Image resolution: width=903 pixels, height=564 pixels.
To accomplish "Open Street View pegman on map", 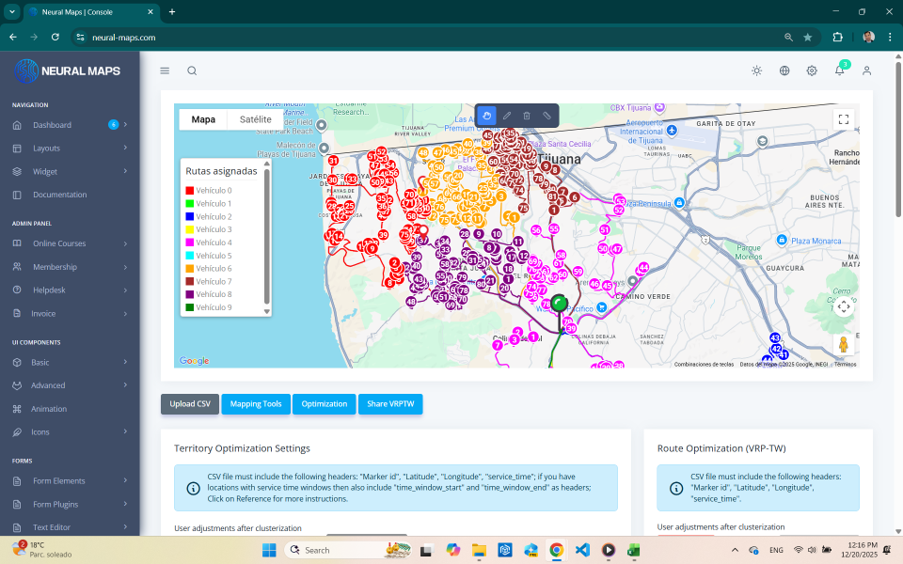I will [844, 345].
